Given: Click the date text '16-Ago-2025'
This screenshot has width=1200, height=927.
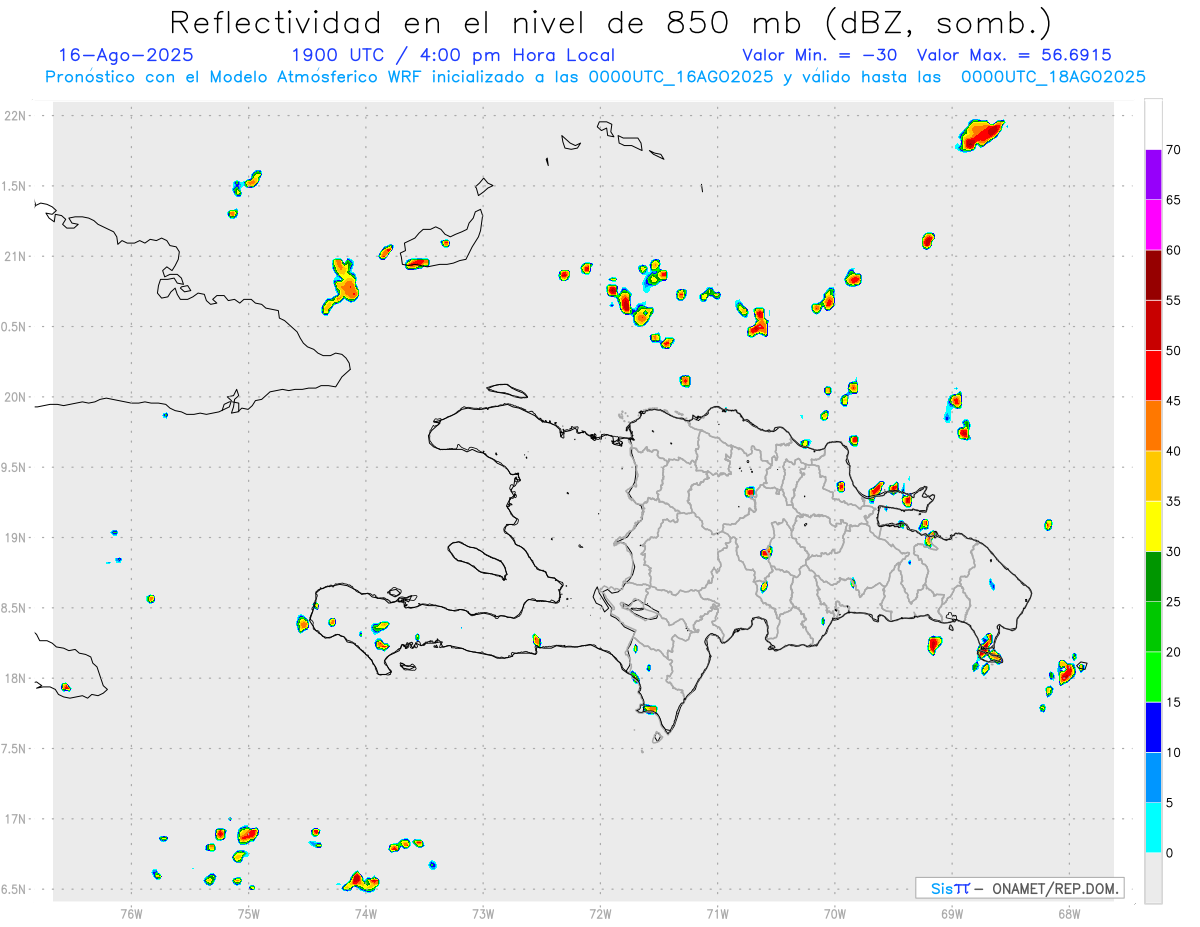Looking at the screenshot, I should pyautogui.click(x=126, y=55).
